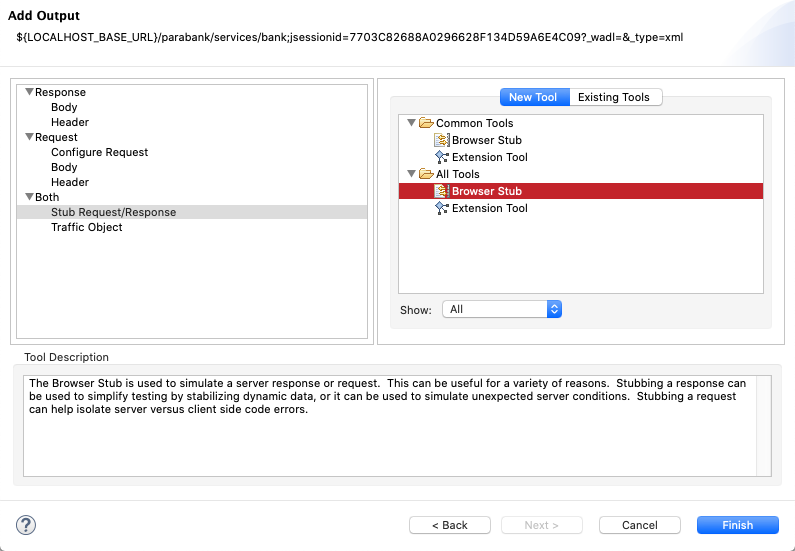Click Extension Tool icon under All Tools
The height and width of the screenshot is (551, 795).
(442, 208)
